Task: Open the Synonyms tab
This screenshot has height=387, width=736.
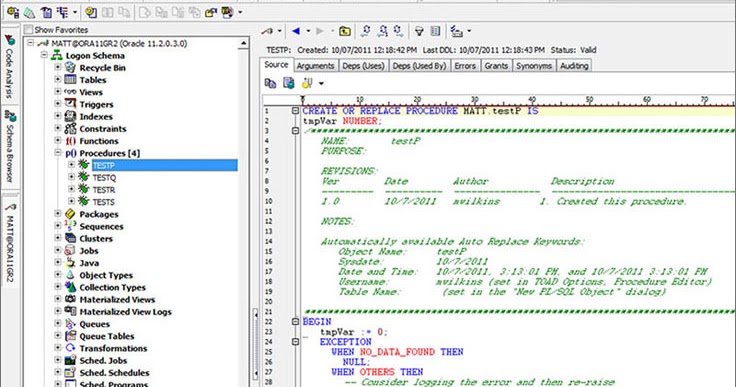Action: 534,66
